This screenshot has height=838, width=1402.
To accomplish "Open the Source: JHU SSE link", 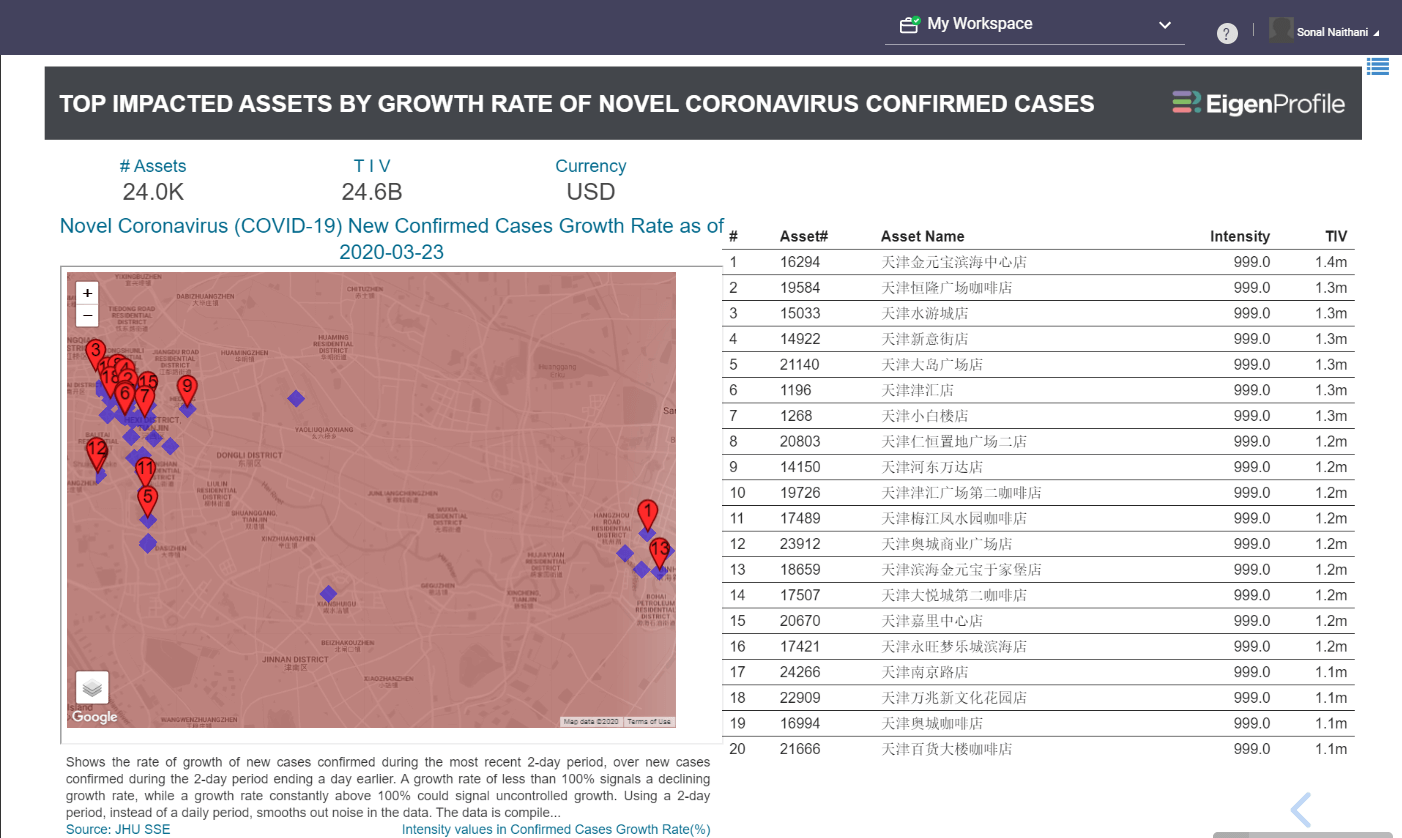I will (x=118, y=829).
